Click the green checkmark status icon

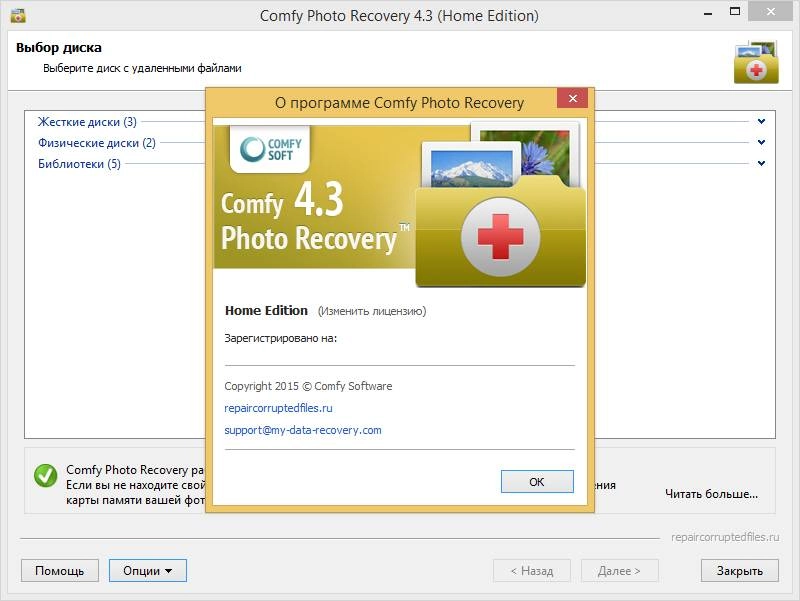click(x=45, y=475)
